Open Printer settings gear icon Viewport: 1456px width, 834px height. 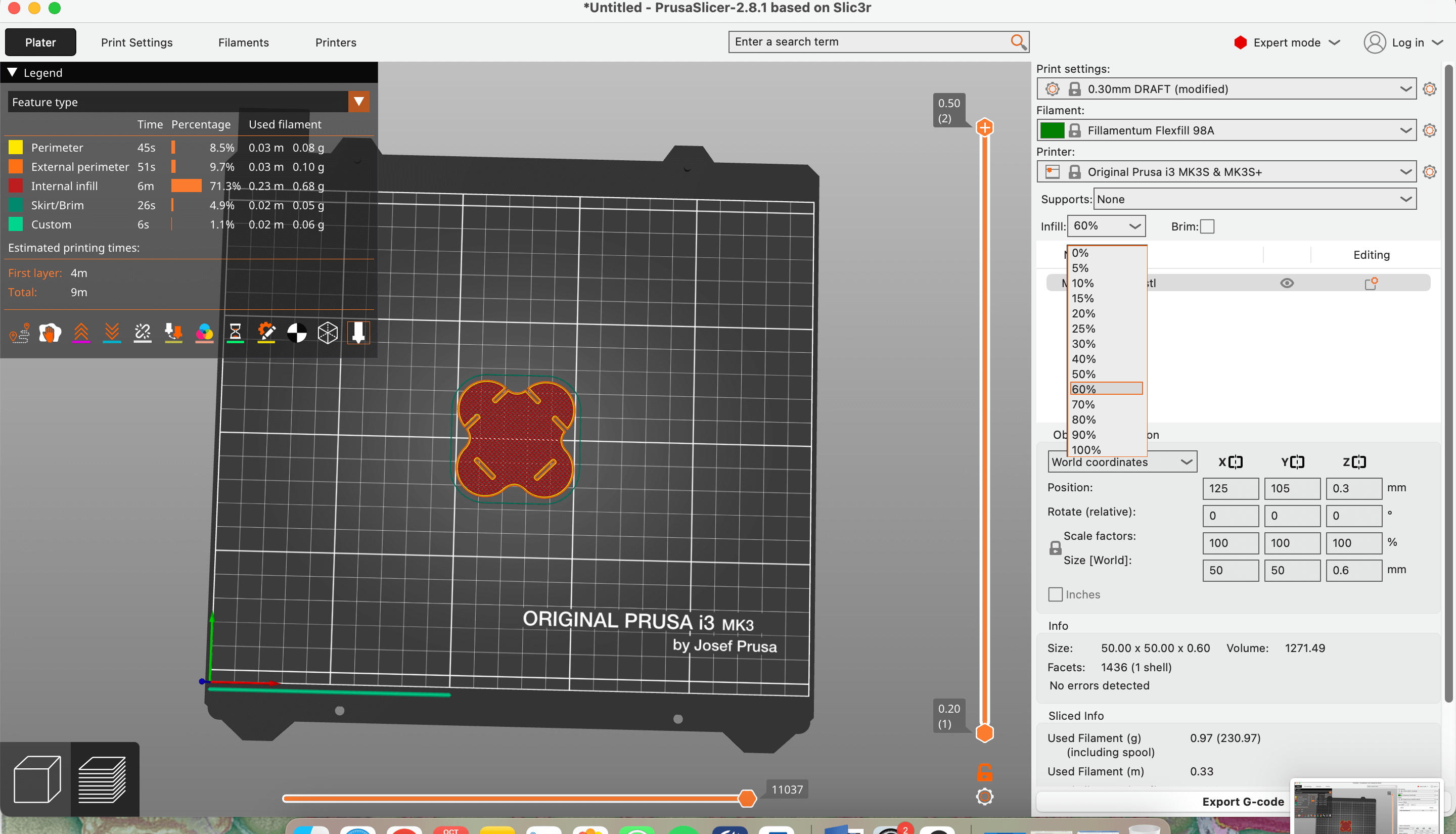(1430, 172)
